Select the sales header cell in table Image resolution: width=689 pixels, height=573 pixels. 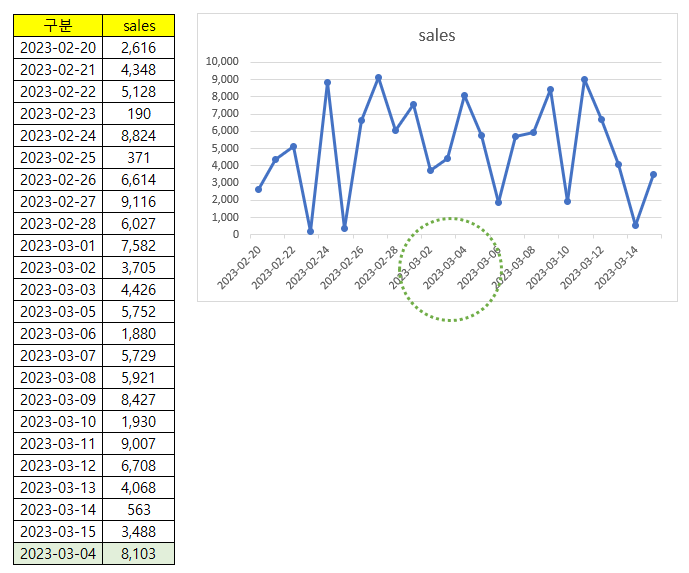(138, 25)
